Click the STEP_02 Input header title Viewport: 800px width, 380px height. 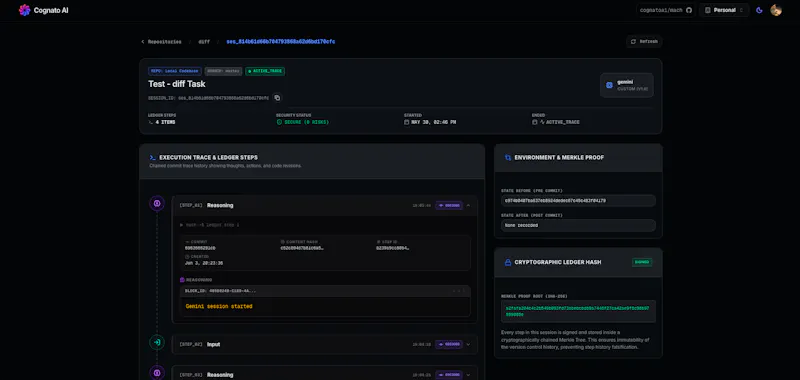coord(214,344)
